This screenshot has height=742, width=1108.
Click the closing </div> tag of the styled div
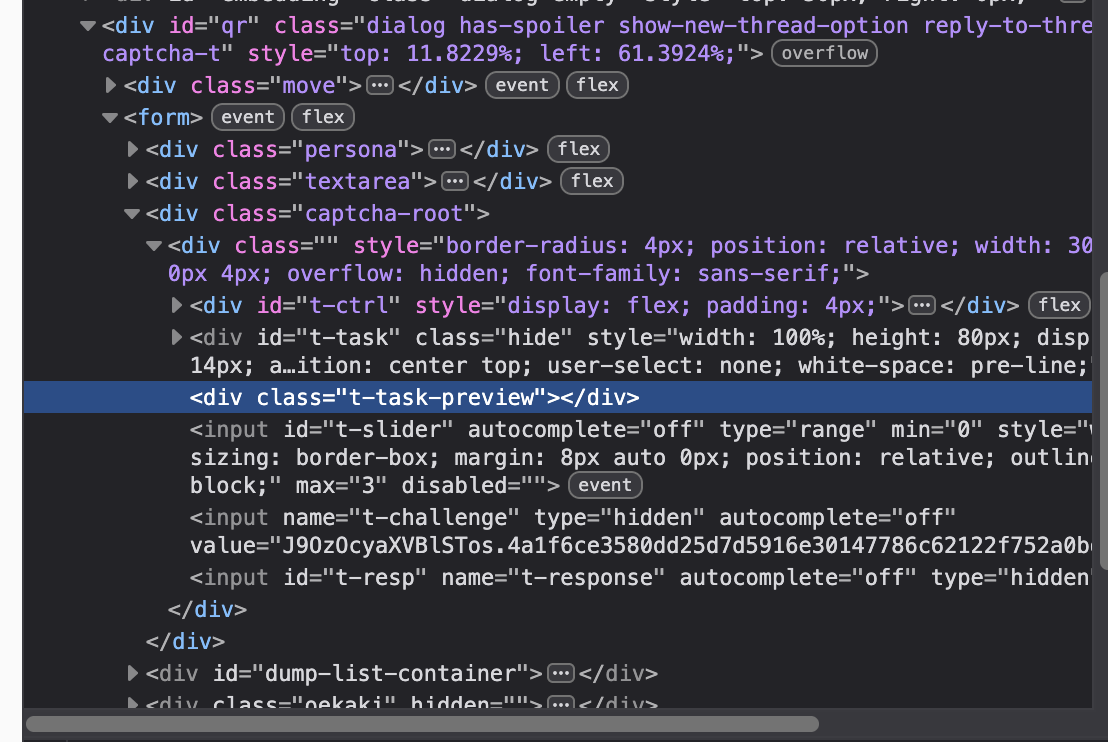coord(208,609)
